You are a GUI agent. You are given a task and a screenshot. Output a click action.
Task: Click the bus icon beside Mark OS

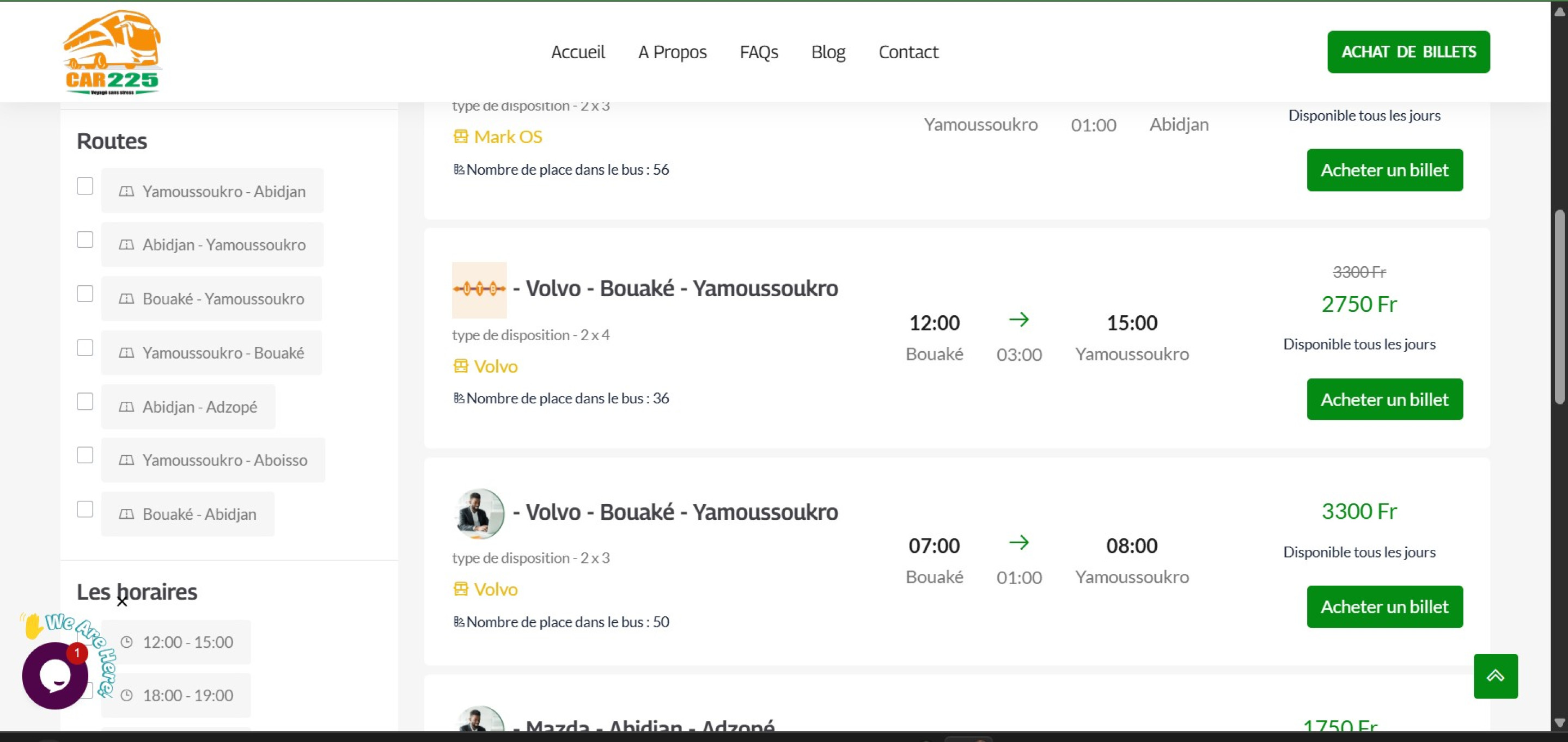pos(461,137)
